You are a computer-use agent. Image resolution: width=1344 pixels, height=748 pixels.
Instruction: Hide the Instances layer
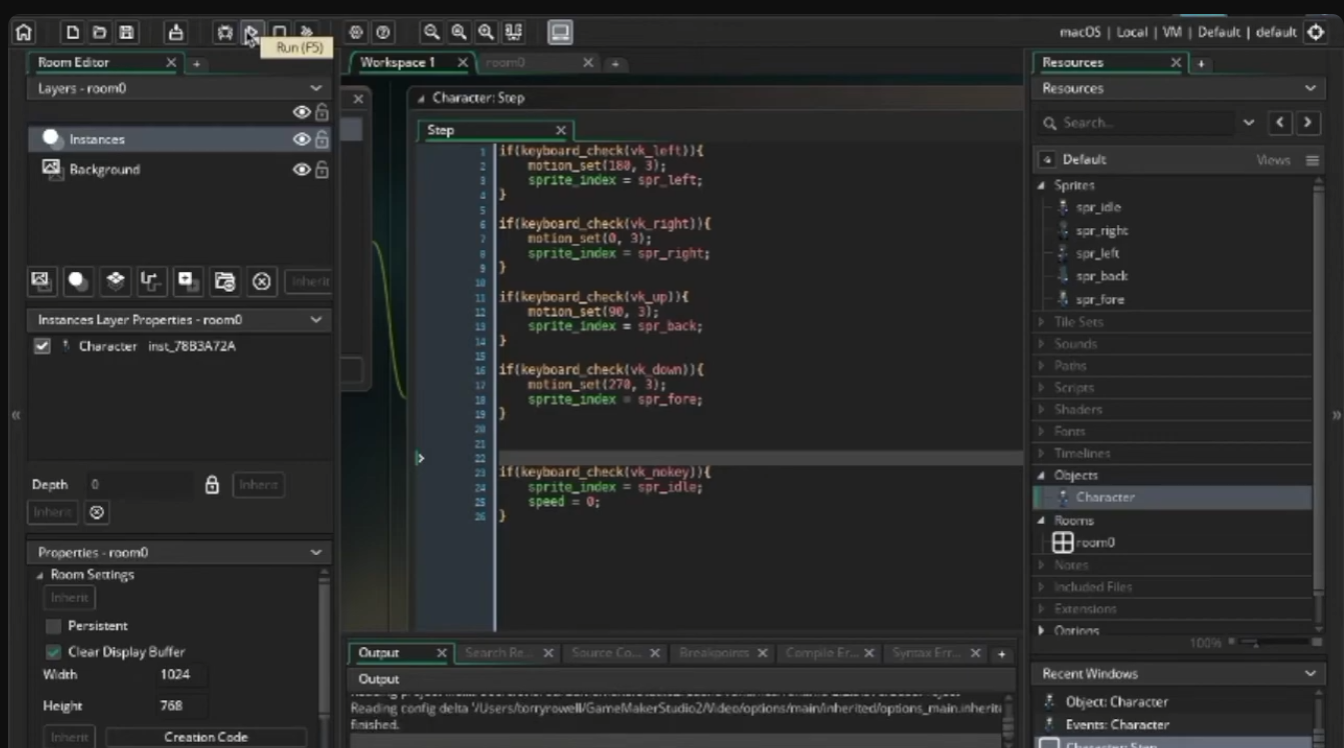click(x=301, y=139)
